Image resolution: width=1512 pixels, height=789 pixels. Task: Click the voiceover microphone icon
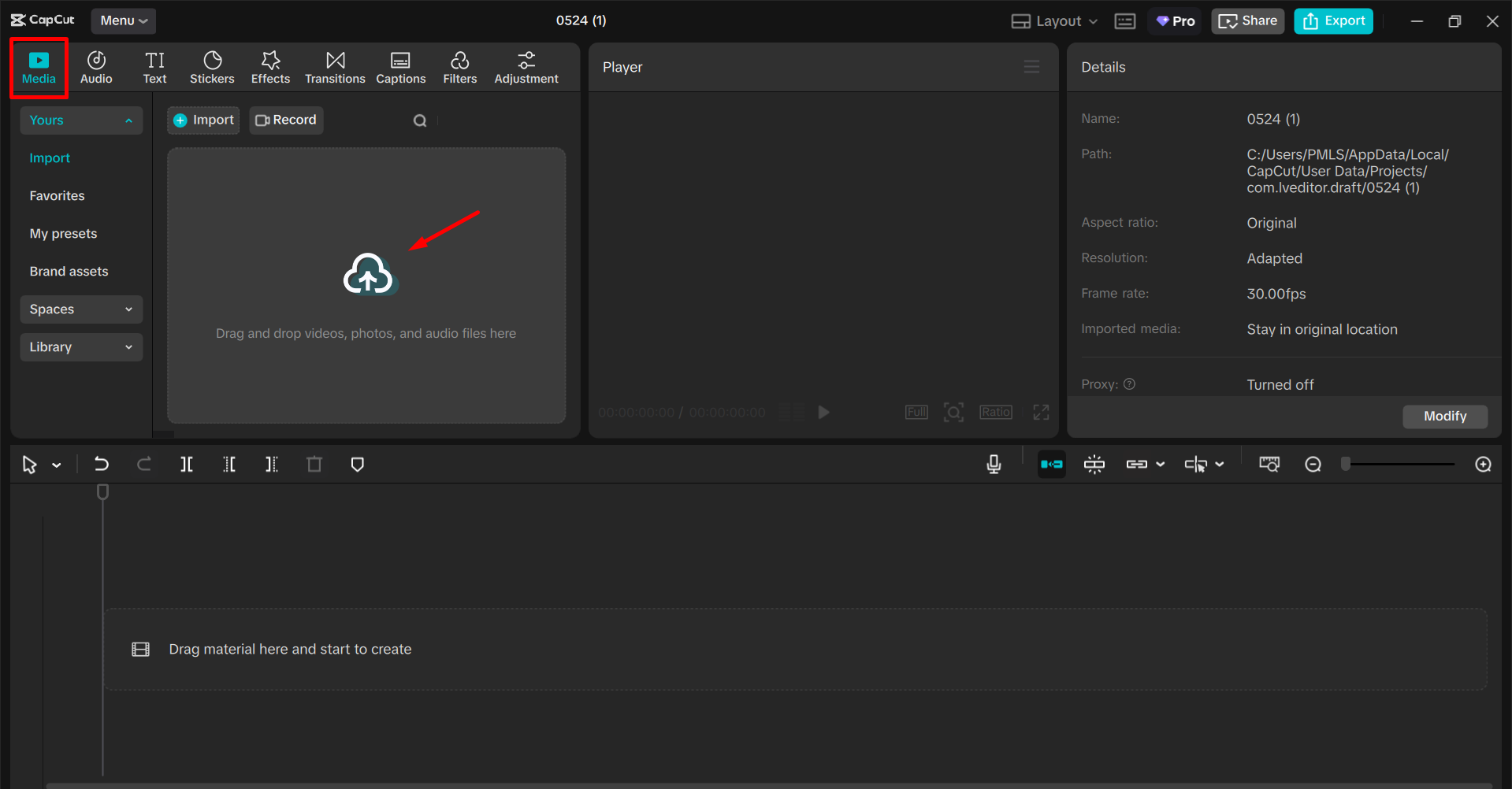(994, 464)
